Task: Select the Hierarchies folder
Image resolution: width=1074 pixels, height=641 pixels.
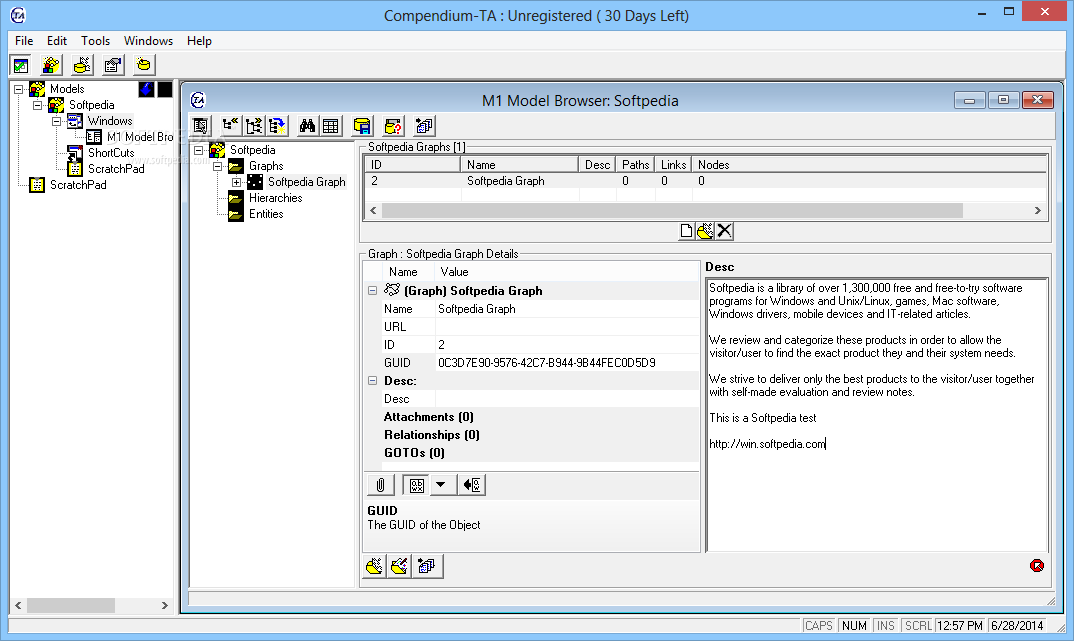Action: (275, 198)
